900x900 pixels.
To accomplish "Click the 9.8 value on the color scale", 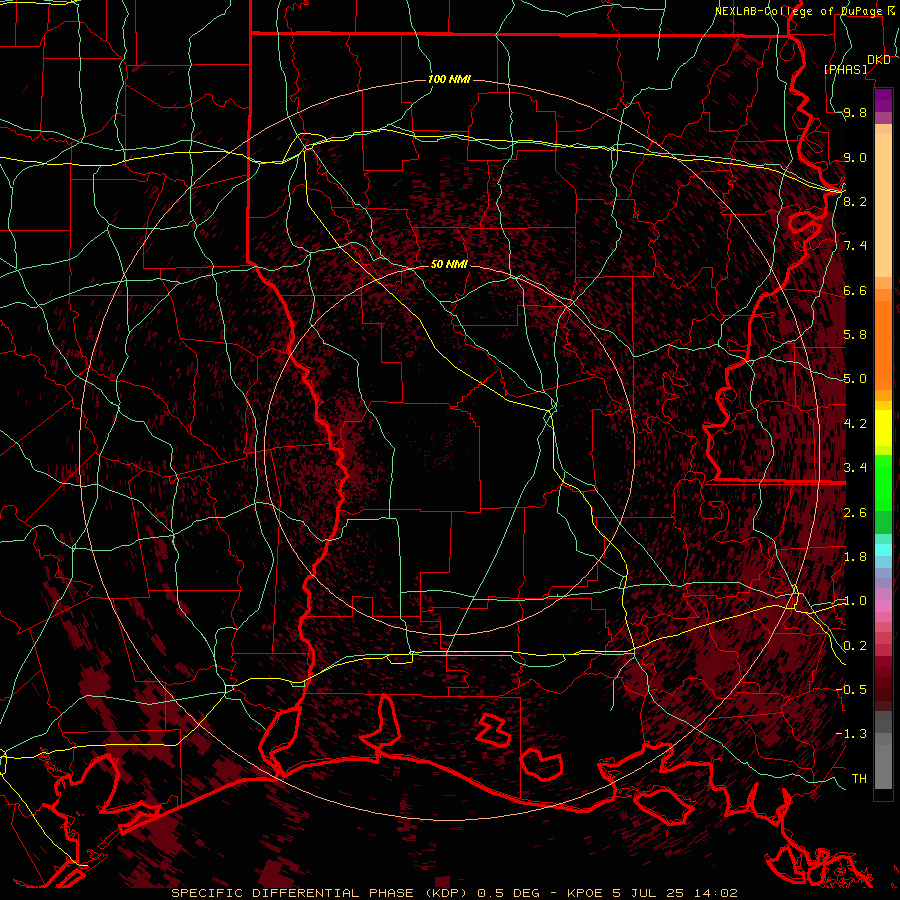I will coord(855,112).
